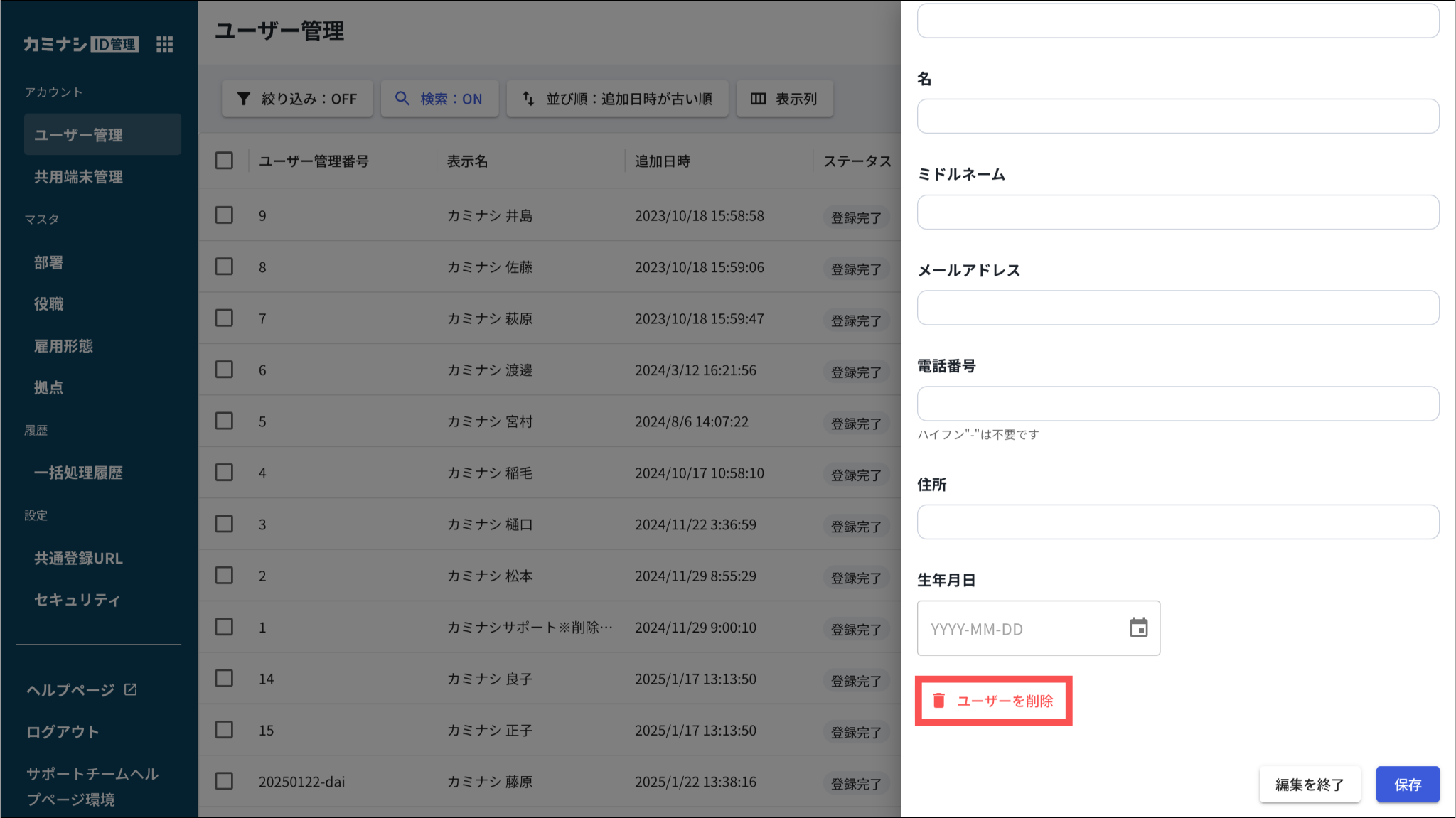Check the row for カミナシ 藤原

click(x=224, y=781)
